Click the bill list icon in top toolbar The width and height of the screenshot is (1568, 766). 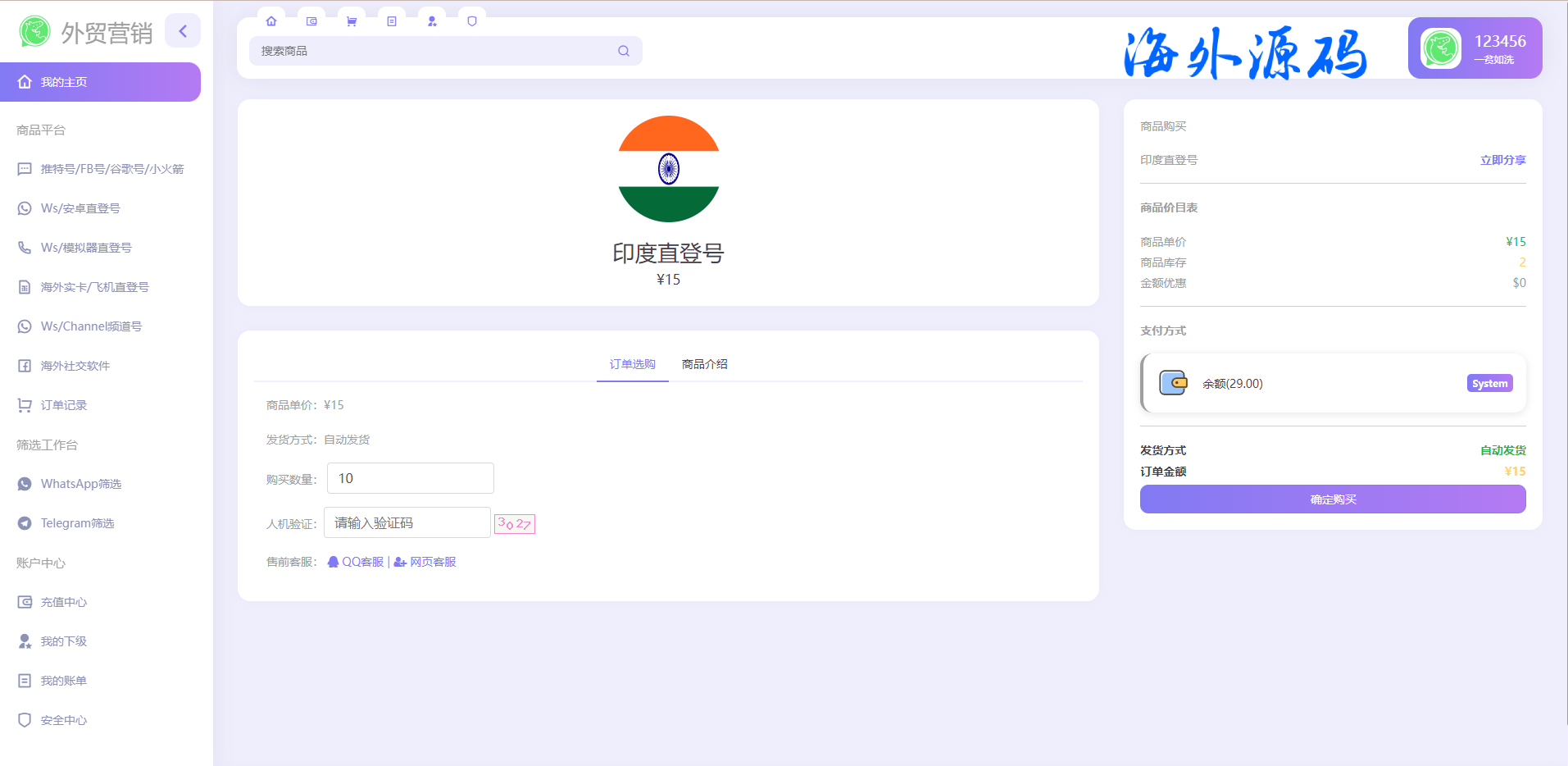(x=392, y=21)
